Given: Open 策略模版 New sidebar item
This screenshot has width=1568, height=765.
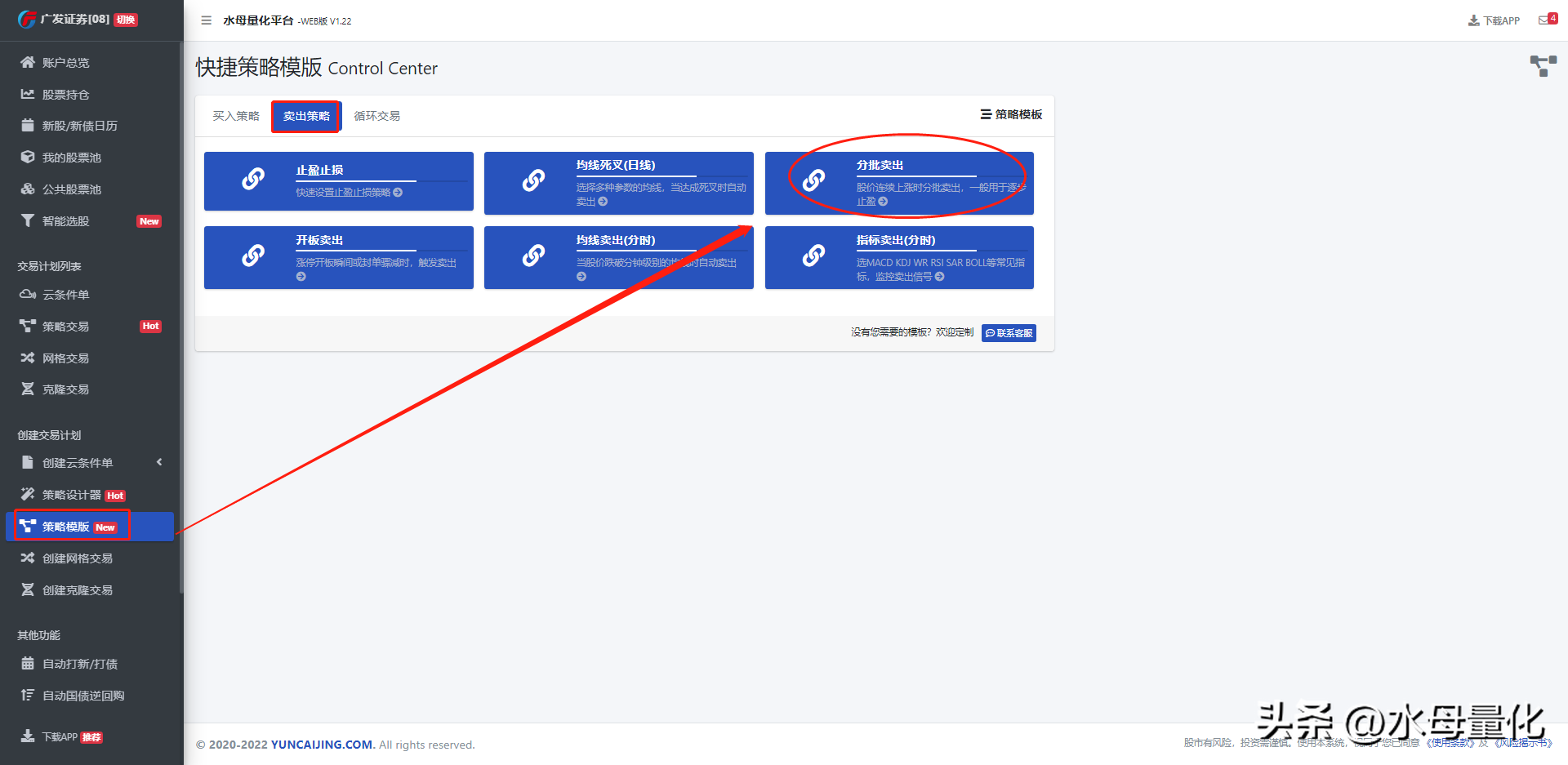Looking at the screenshot, I should (x=91, y=527).
